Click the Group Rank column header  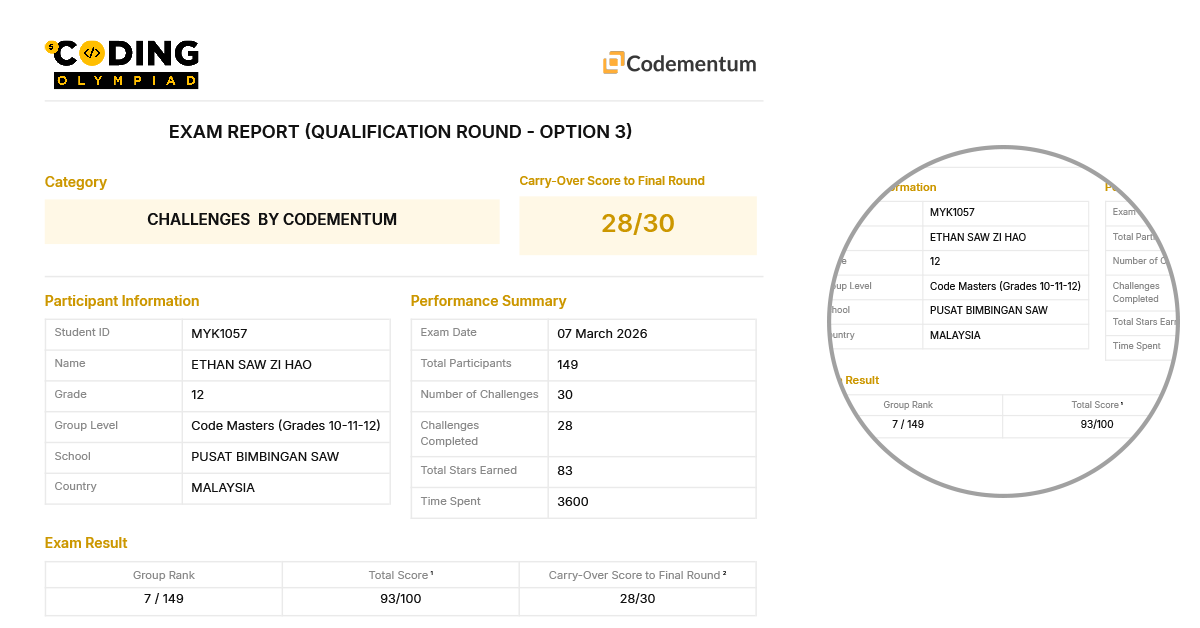tap(164, 575)
